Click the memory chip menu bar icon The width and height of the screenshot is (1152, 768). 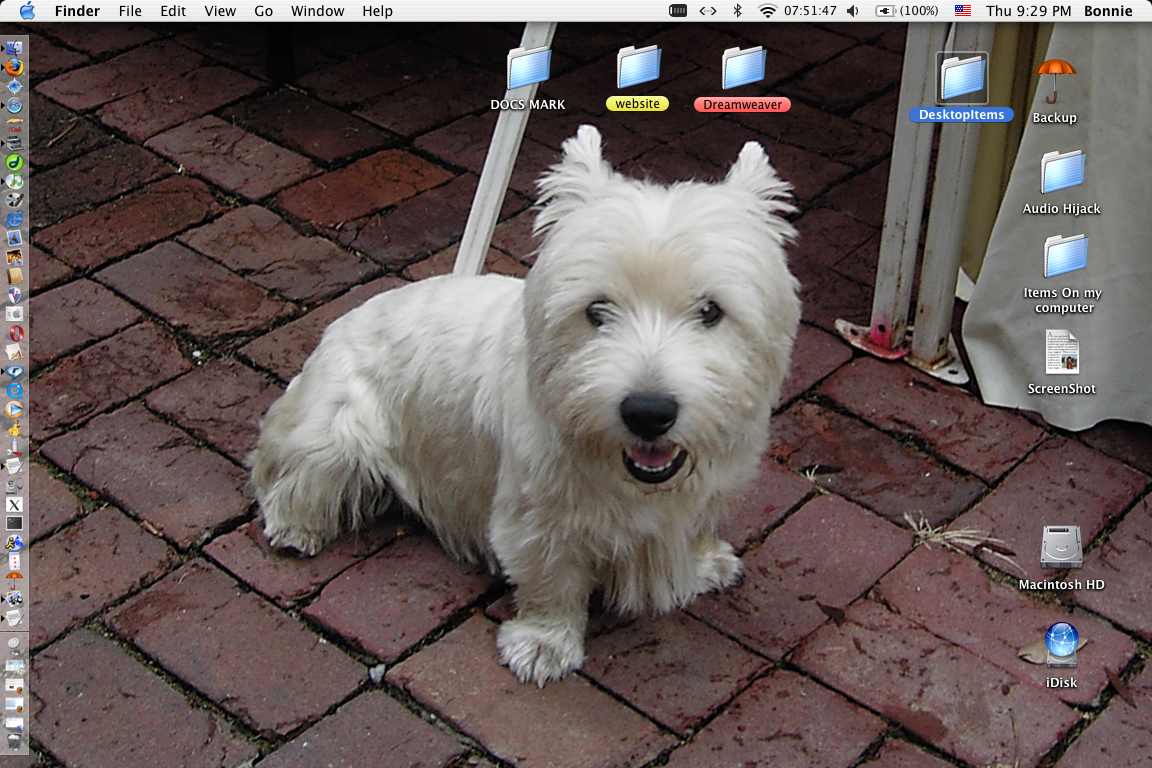(678, 10)
